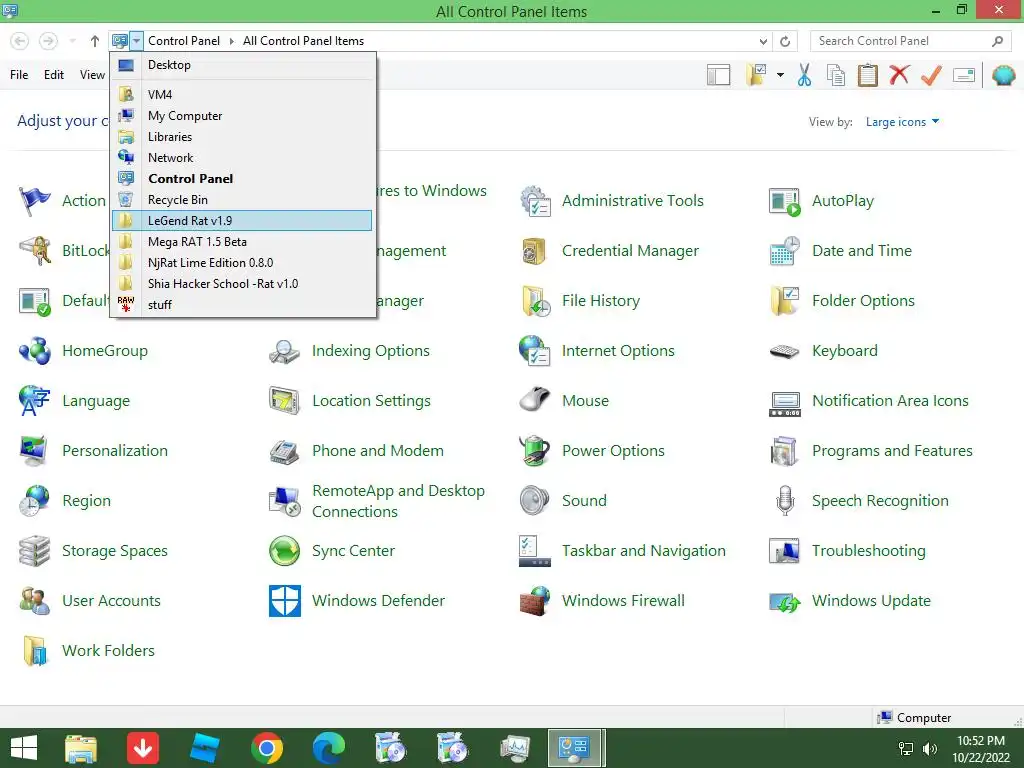Launch Edge from the taskbar

pyautogui.click(x=328, y=748)
